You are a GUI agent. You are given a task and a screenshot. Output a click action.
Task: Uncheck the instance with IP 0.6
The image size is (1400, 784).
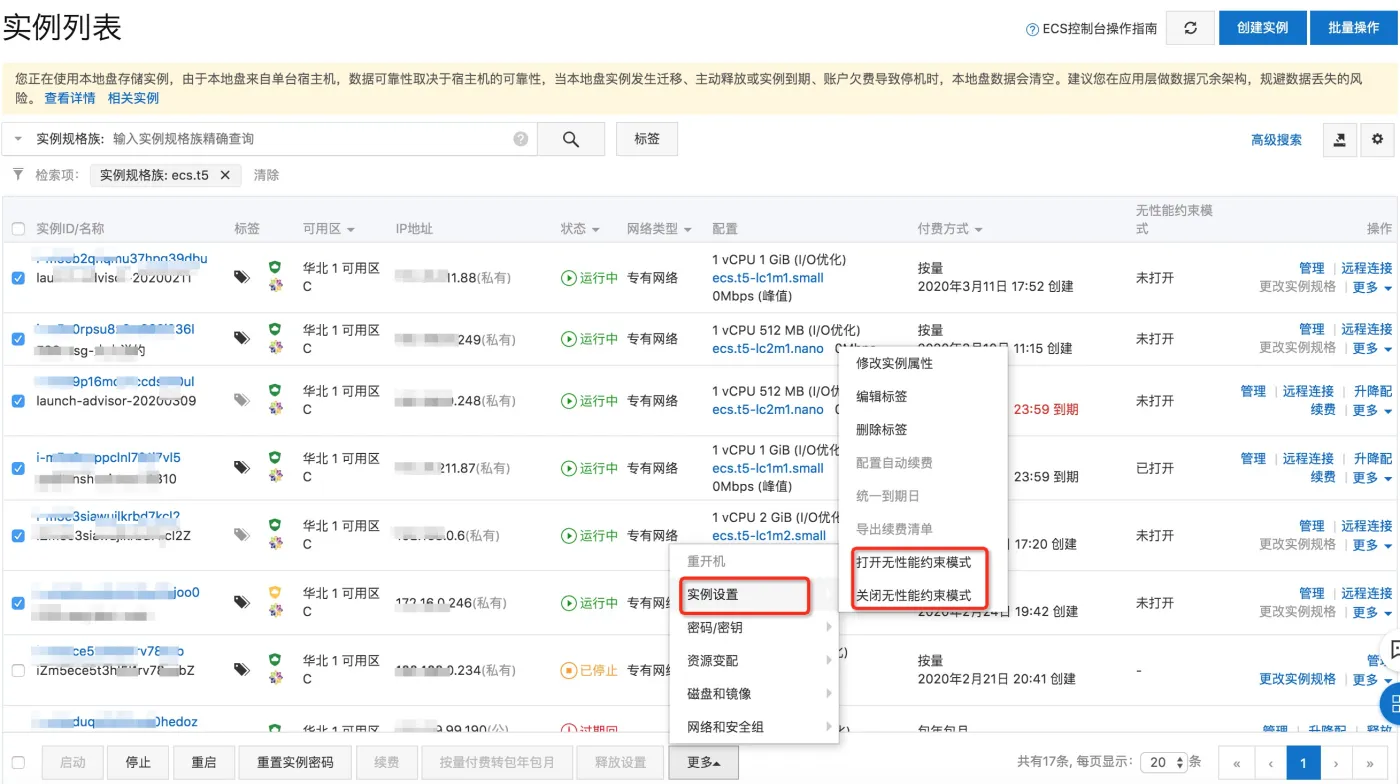(x=18, y=535)
